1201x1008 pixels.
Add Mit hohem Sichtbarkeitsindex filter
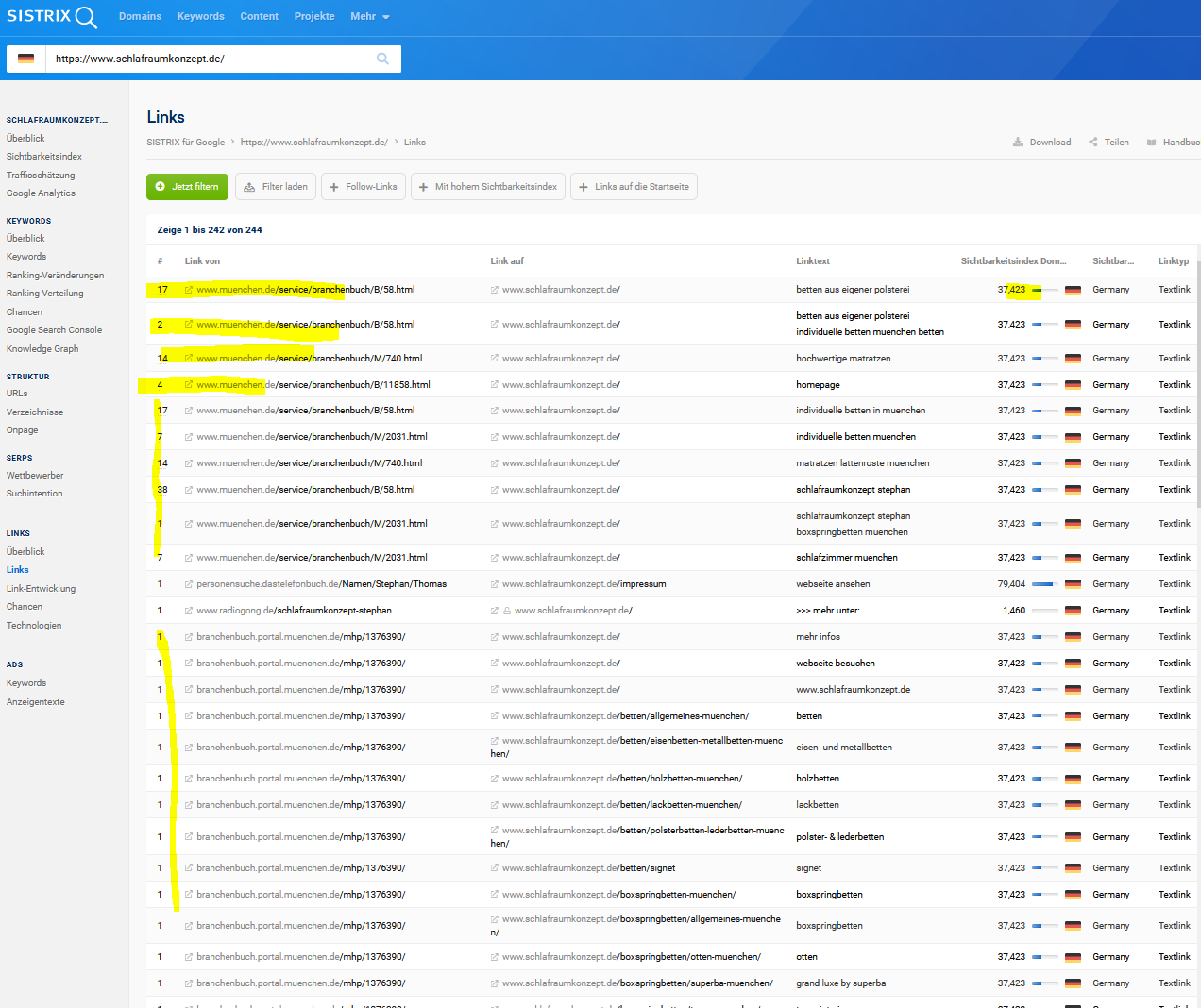[x=487, y=187]
